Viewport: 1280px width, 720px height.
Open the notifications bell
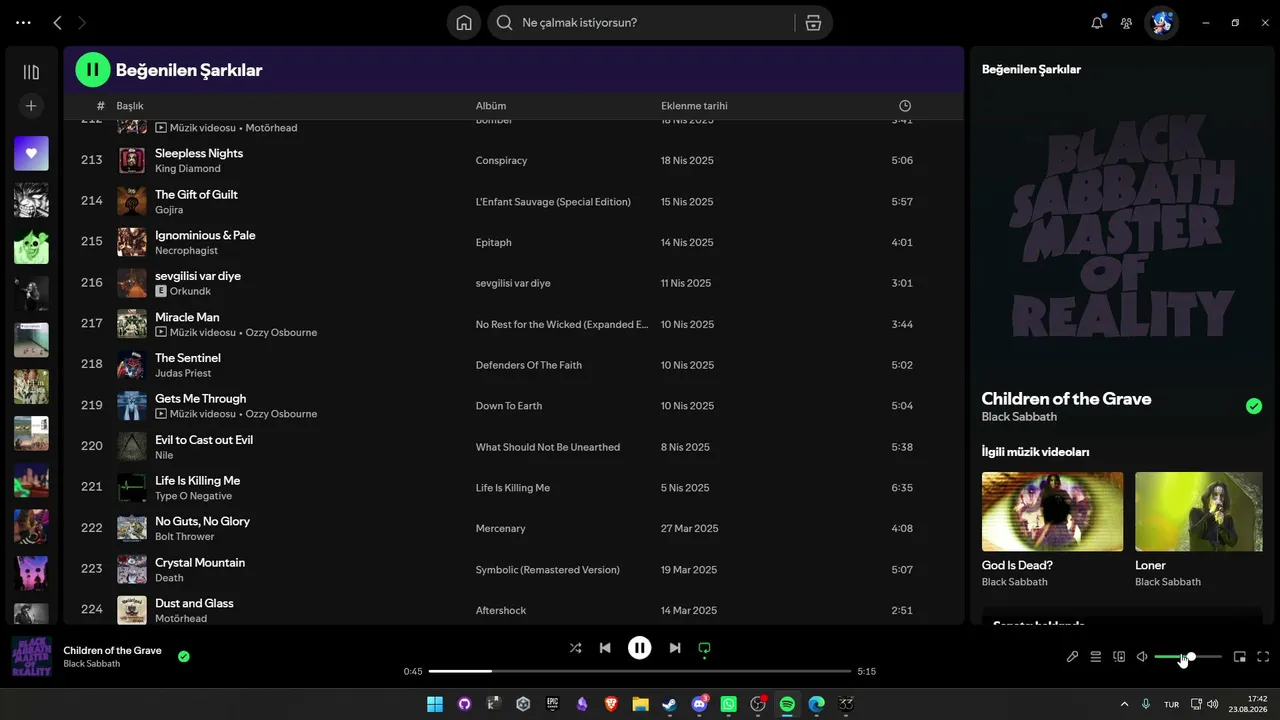pos(1097,22)
